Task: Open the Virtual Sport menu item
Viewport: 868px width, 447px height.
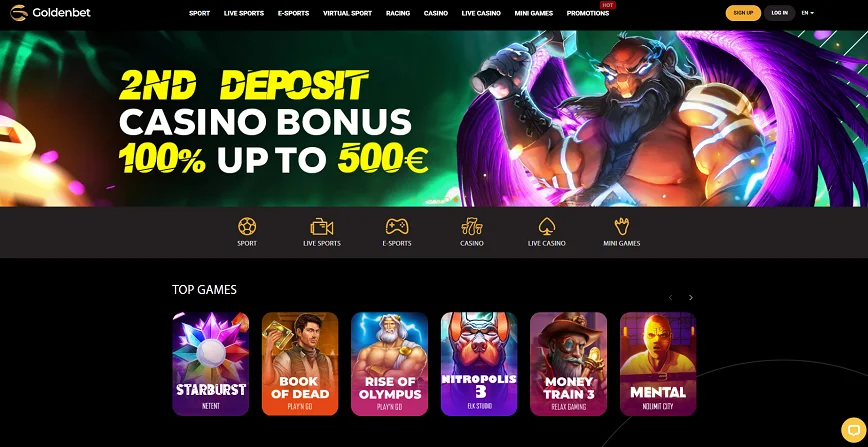Action: [347, 13]
